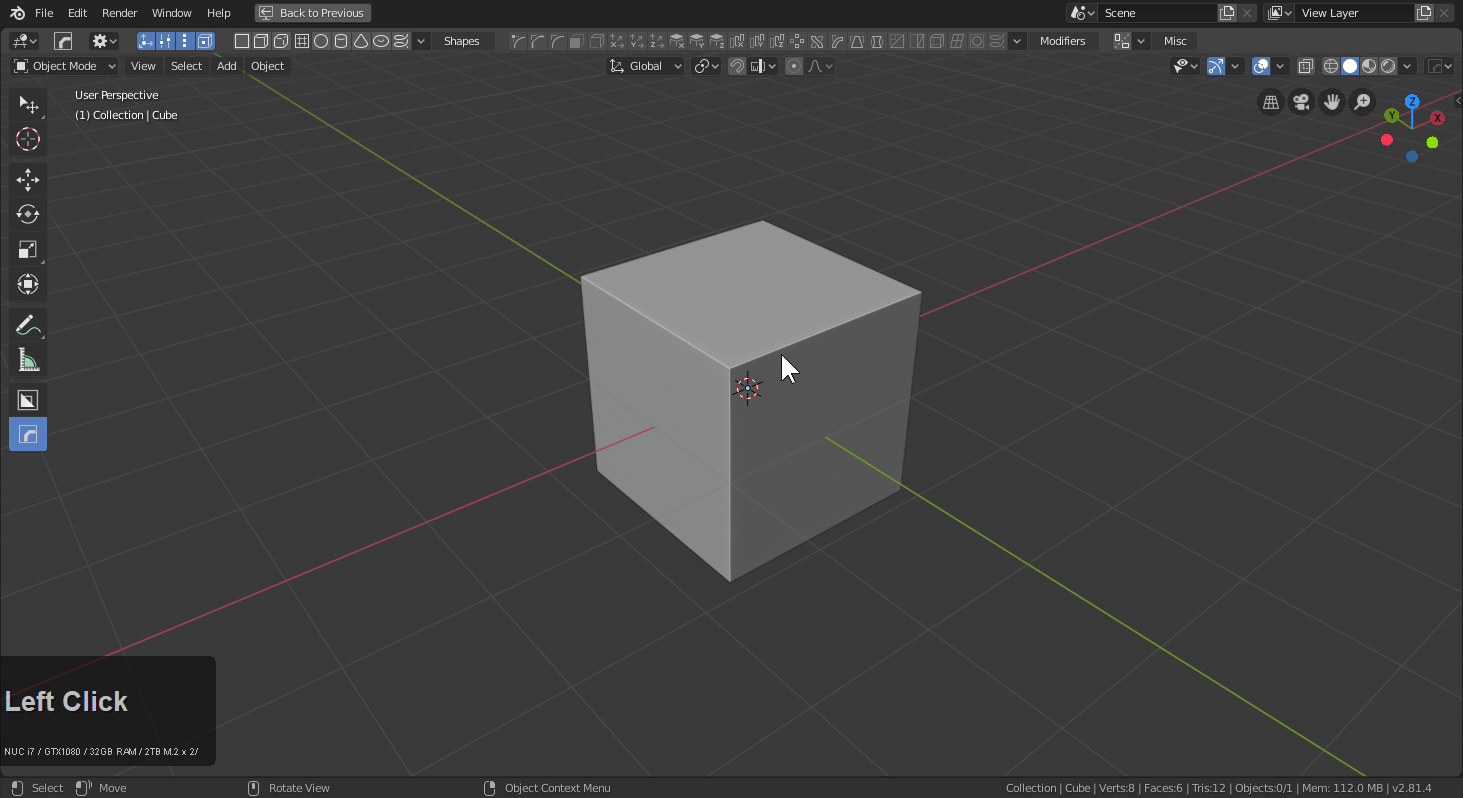Open the Object Mode dropdown

click(x=63, y=66)
